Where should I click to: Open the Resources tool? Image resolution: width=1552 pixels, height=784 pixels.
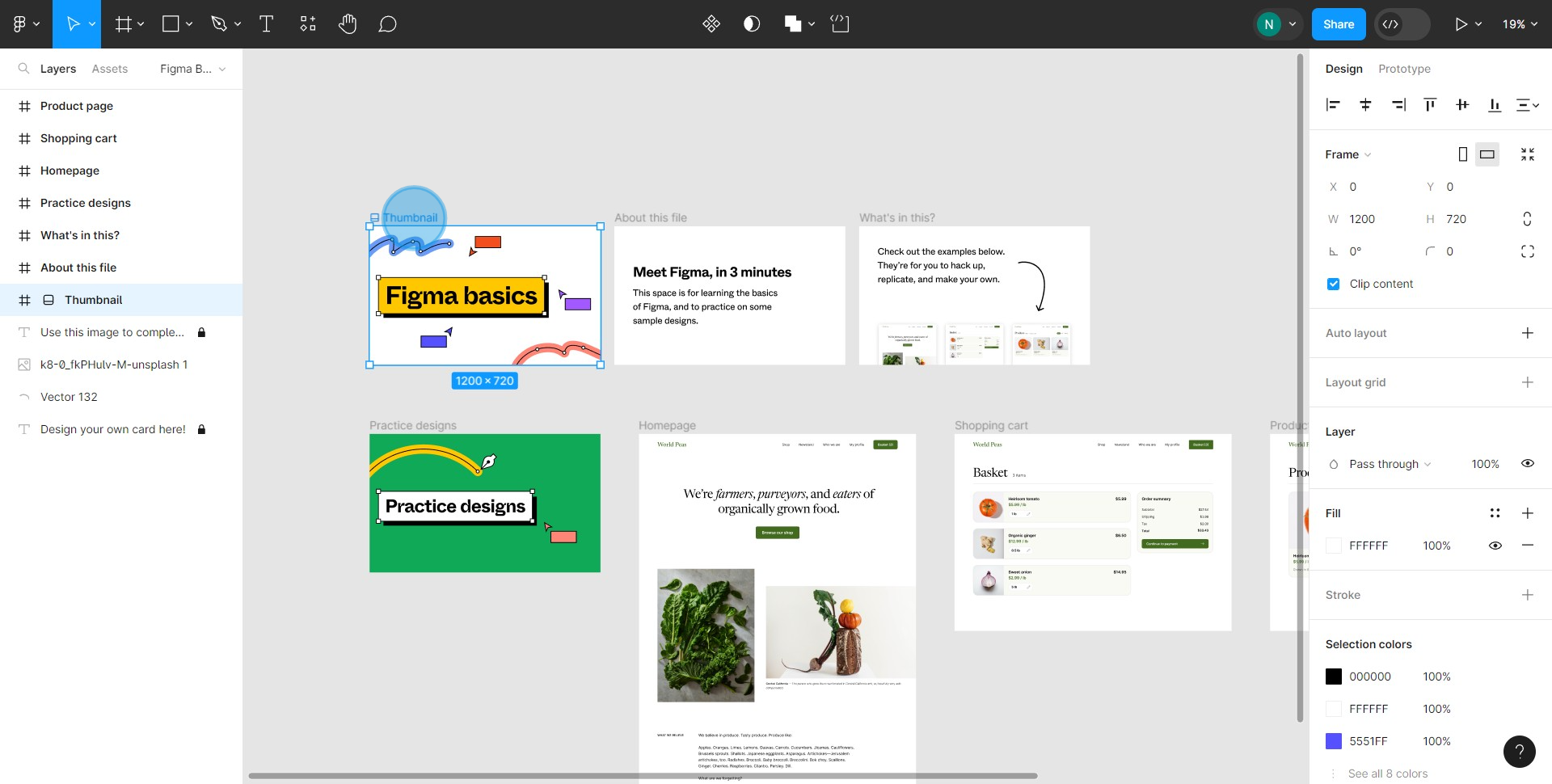(307, 24)
